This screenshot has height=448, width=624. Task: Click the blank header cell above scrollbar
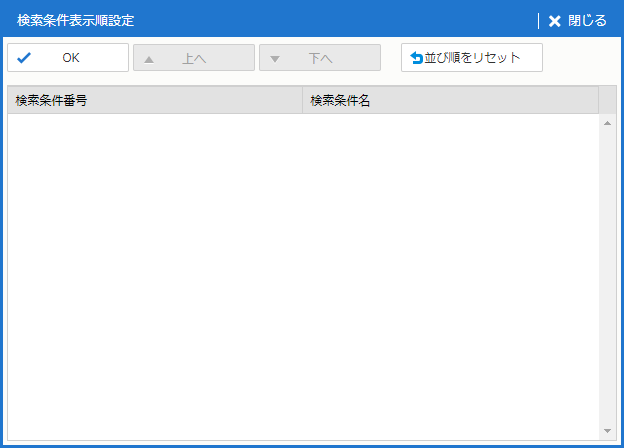[x=607, y=101]
